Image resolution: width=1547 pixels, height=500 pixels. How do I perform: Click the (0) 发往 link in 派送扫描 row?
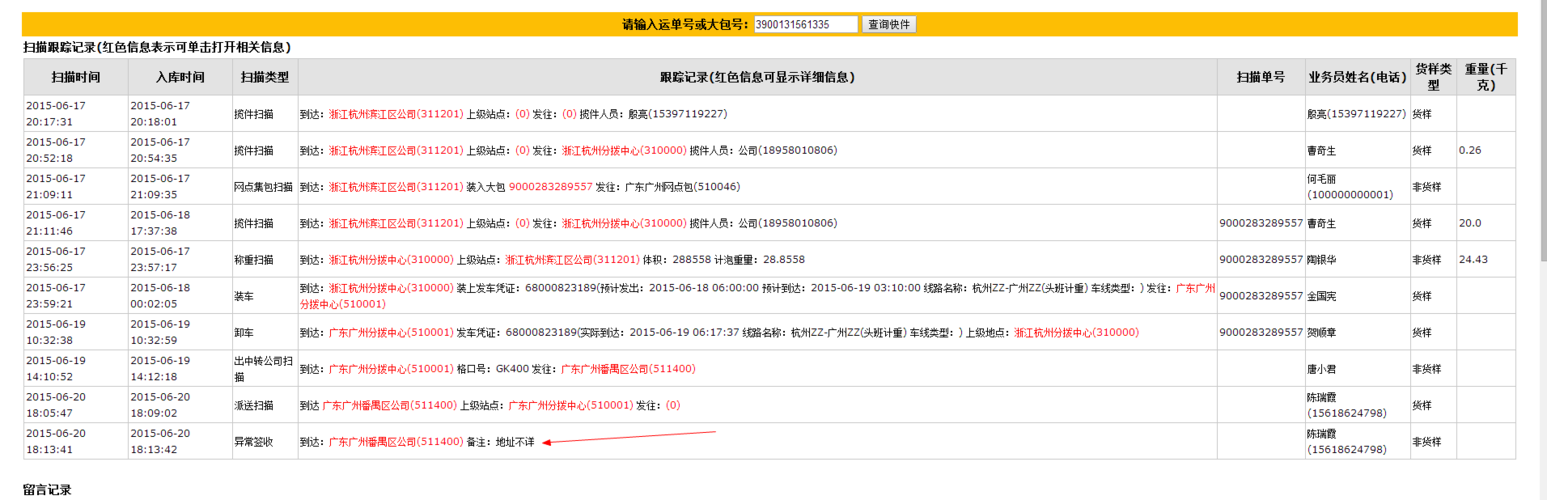point(673,405)
